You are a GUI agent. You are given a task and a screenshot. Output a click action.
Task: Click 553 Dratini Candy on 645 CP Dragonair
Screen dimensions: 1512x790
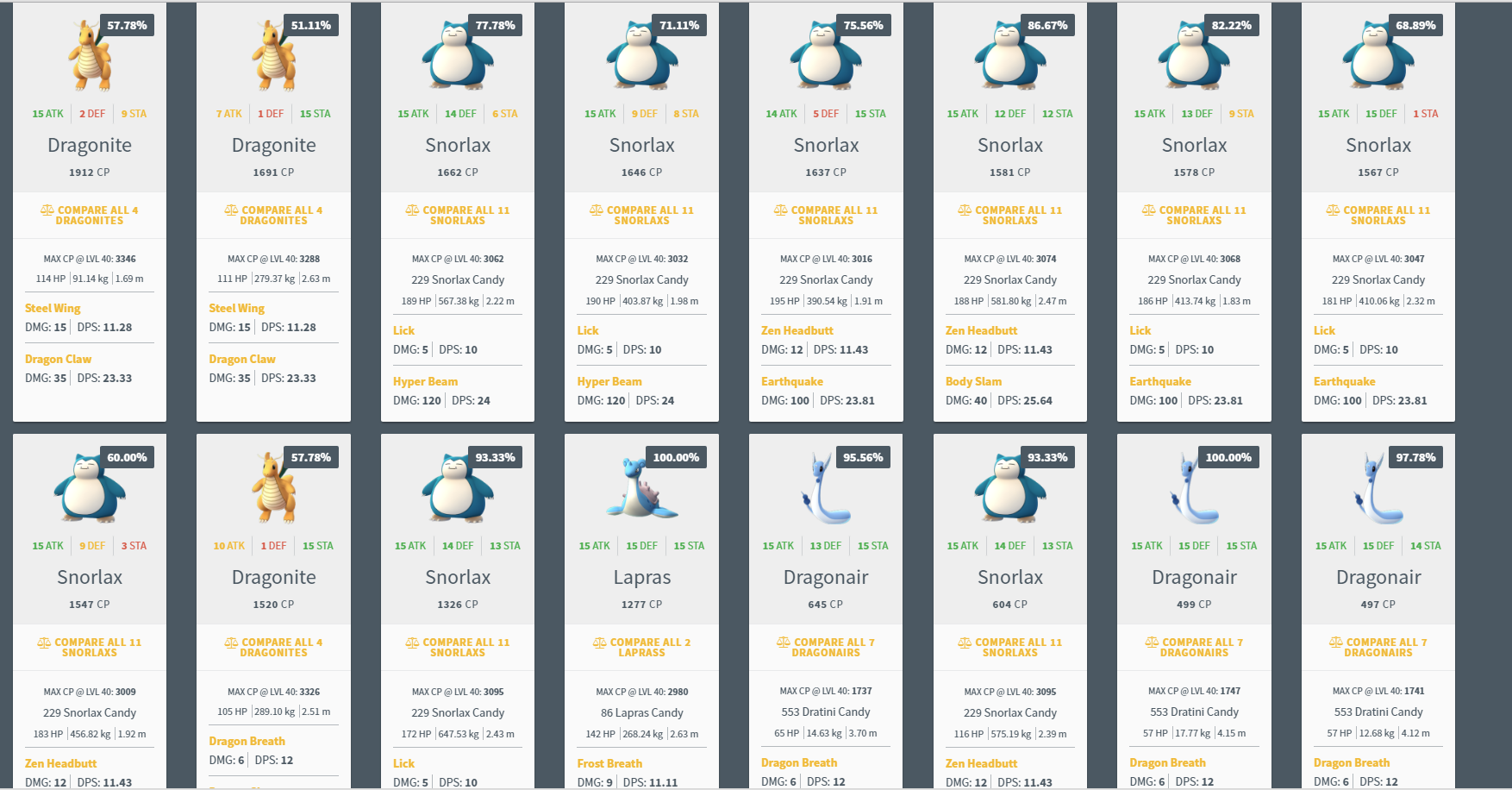(826, 712)
